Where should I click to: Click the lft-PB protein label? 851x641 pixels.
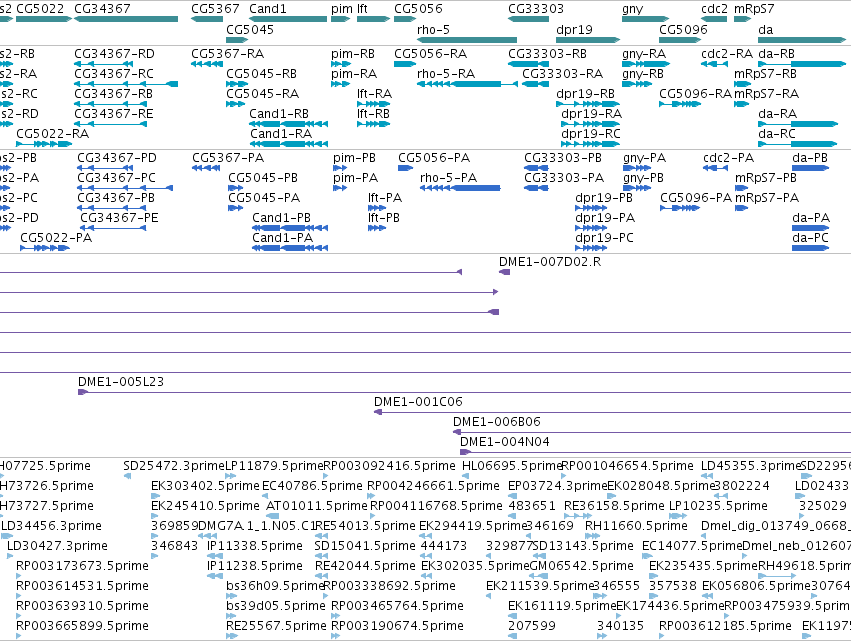tap(384, 218)
